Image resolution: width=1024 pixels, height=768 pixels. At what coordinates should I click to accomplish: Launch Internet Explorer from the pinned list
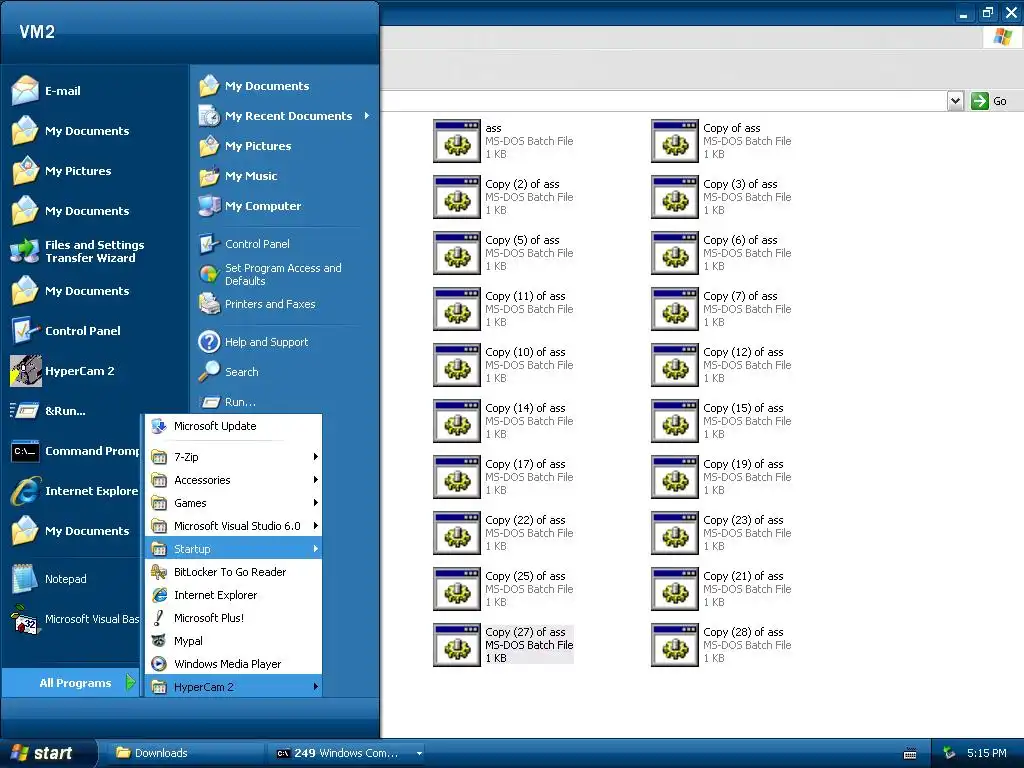(x=74, y=491)
